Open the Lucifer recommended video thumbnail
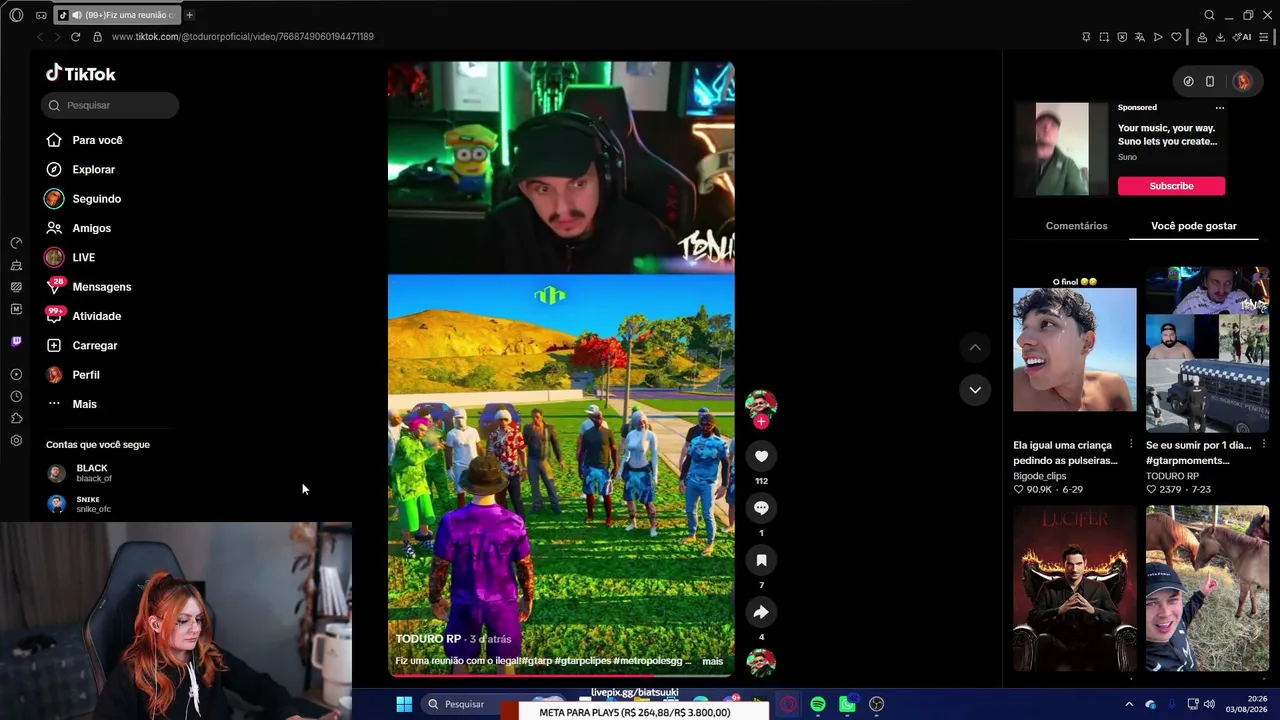This screenshot has width=1280, height=720. point(1075,588)
